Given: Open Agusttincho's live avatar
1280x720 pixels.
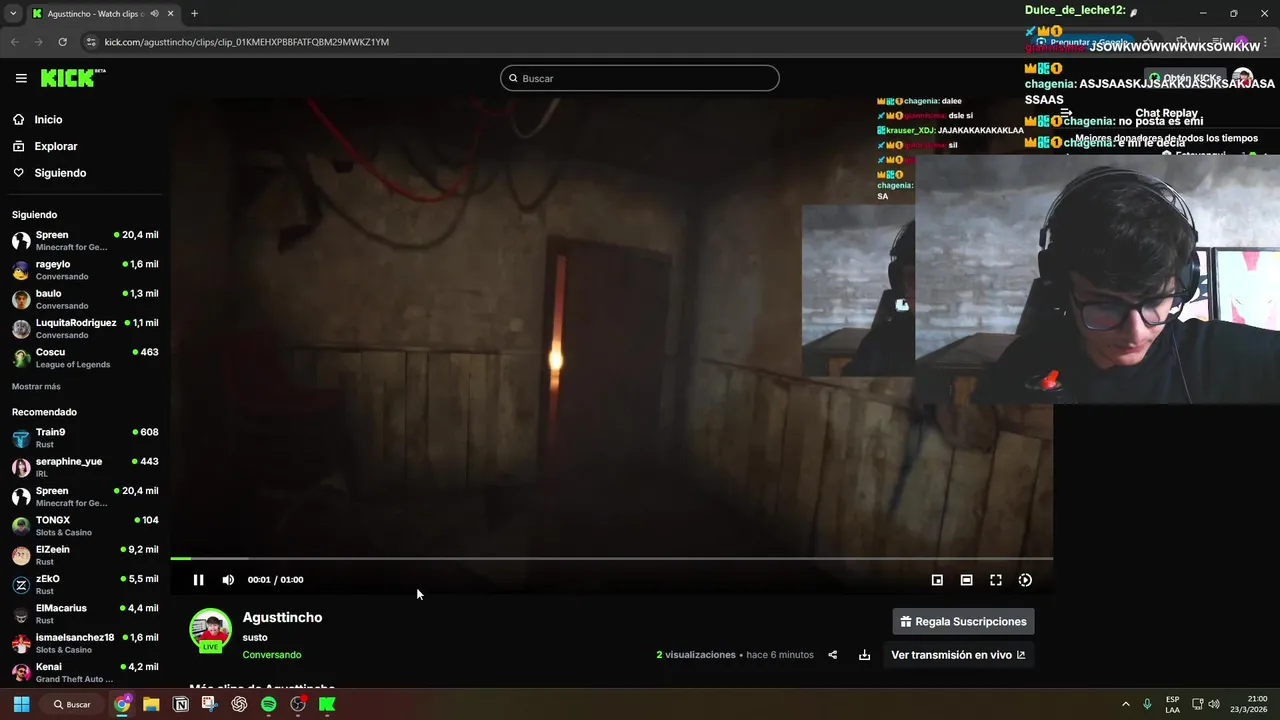Looking at the screenshot, I should tap(210, 630).
